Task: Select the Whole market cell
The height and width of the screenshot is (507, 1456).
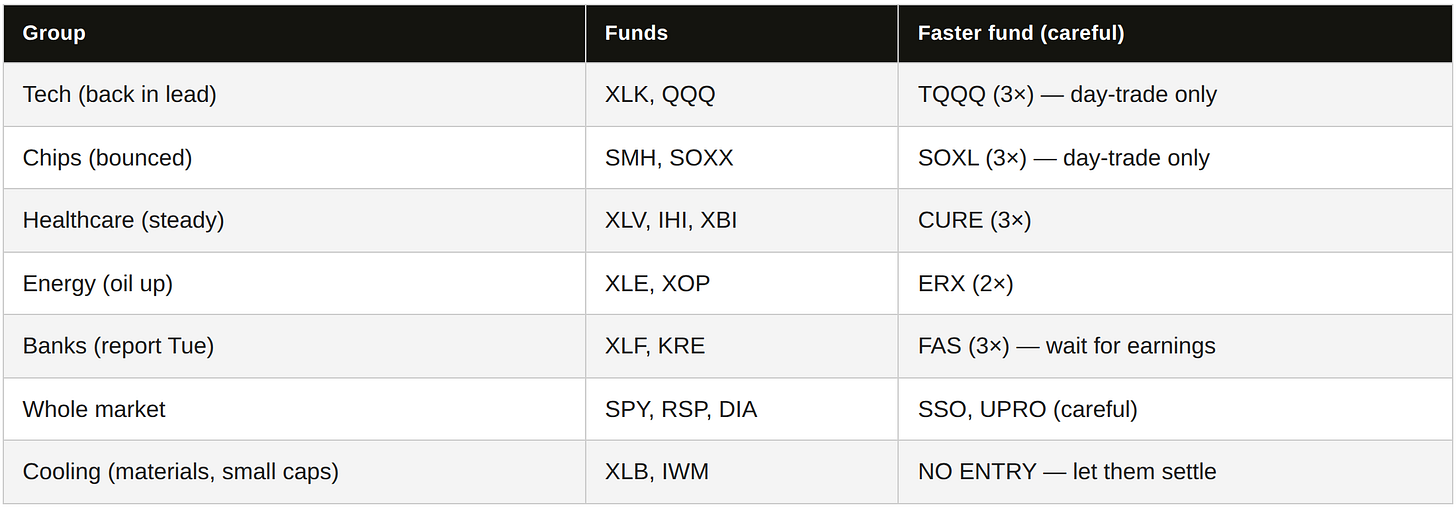Action: [295, 410]
